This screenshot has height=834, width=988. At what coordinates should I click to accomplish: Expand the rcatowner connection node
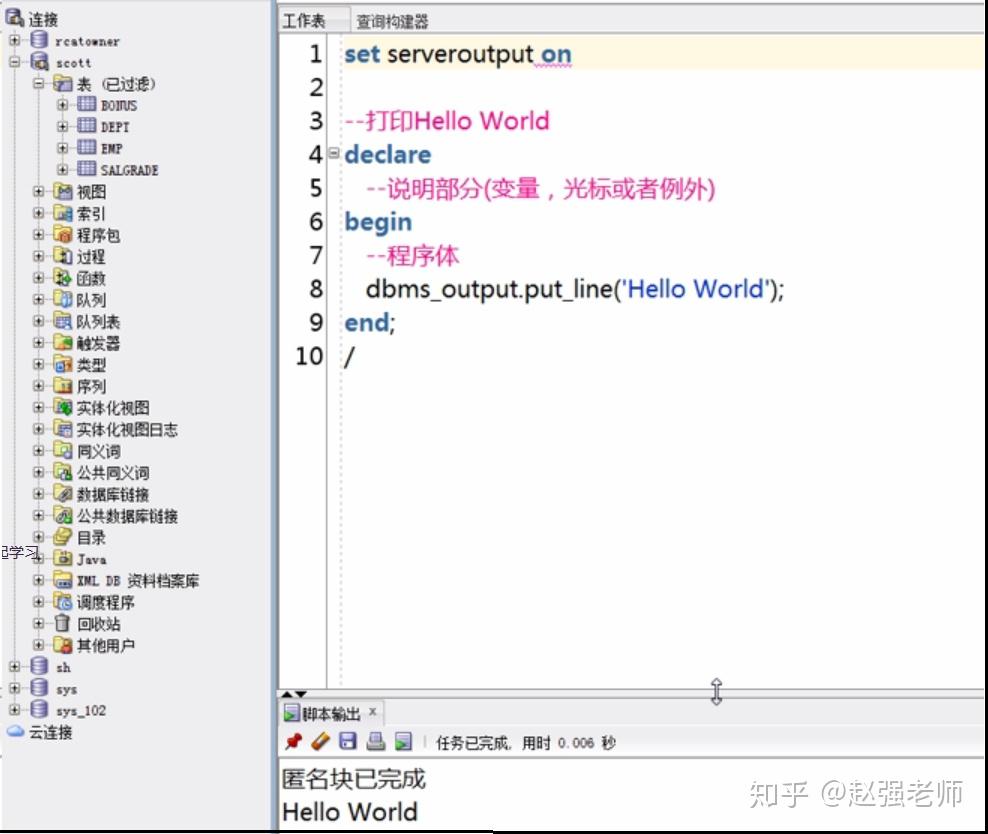(x=14, y=41)
